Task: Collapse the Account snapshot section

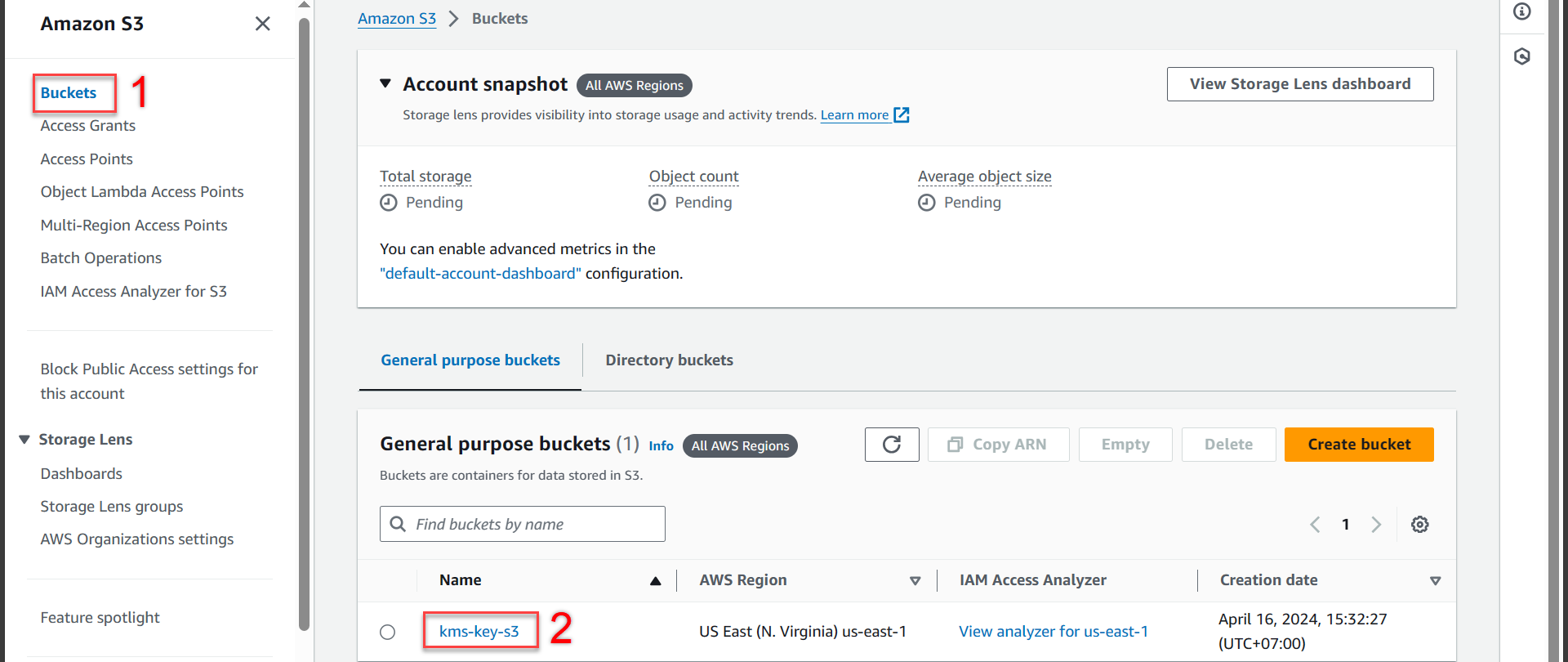Action: 385,84
